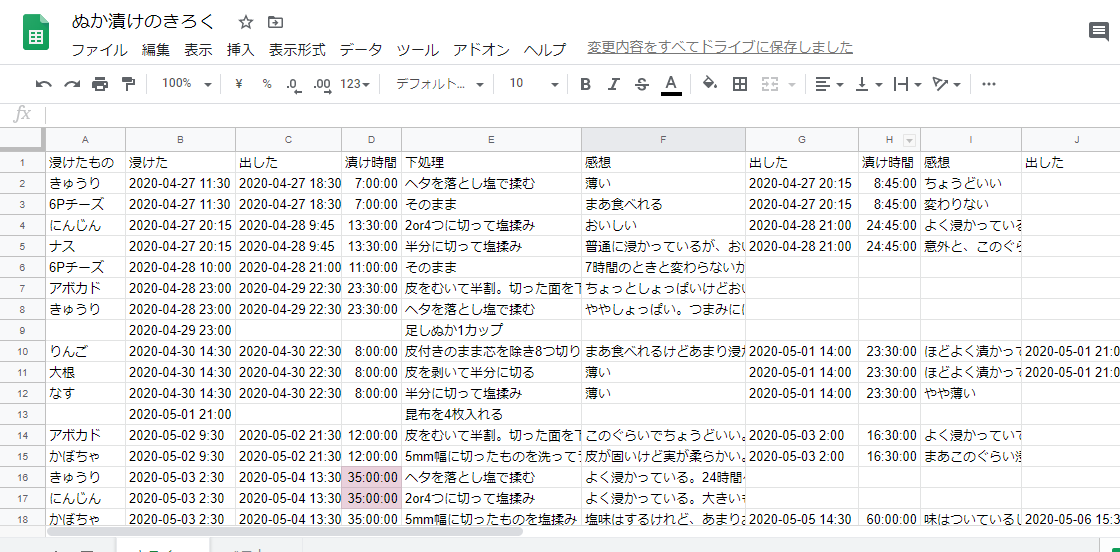Select the ちょうどいい cell

[x=971, y=184]
